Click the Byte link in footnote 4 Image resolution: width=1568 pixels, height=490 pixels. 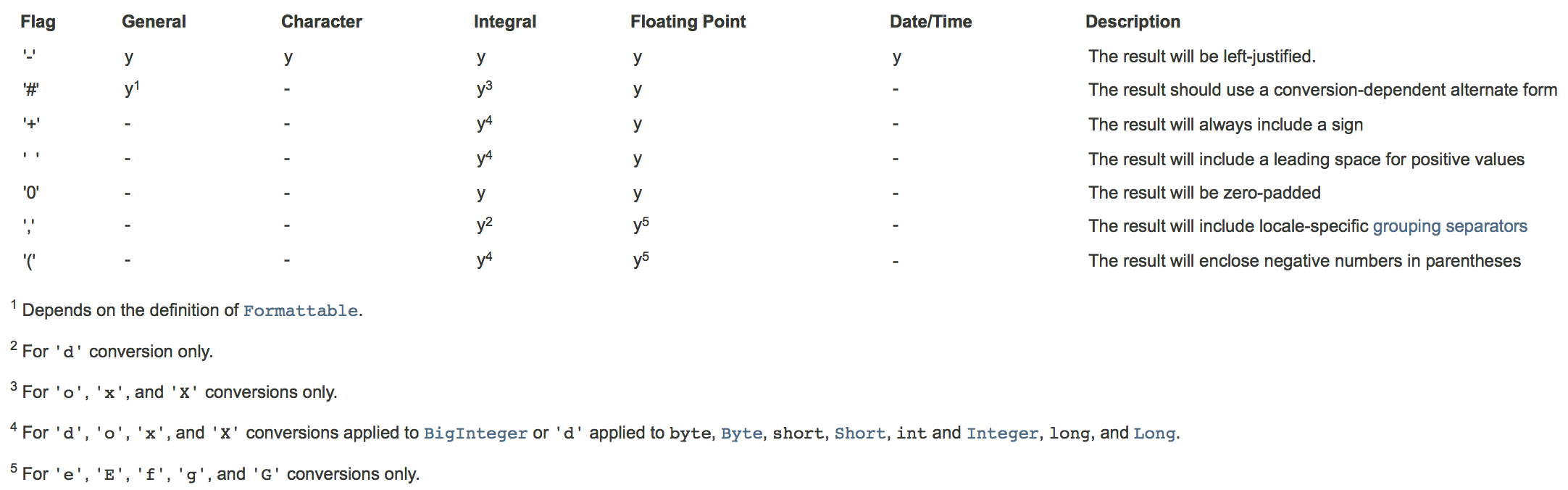coord(741,433)
